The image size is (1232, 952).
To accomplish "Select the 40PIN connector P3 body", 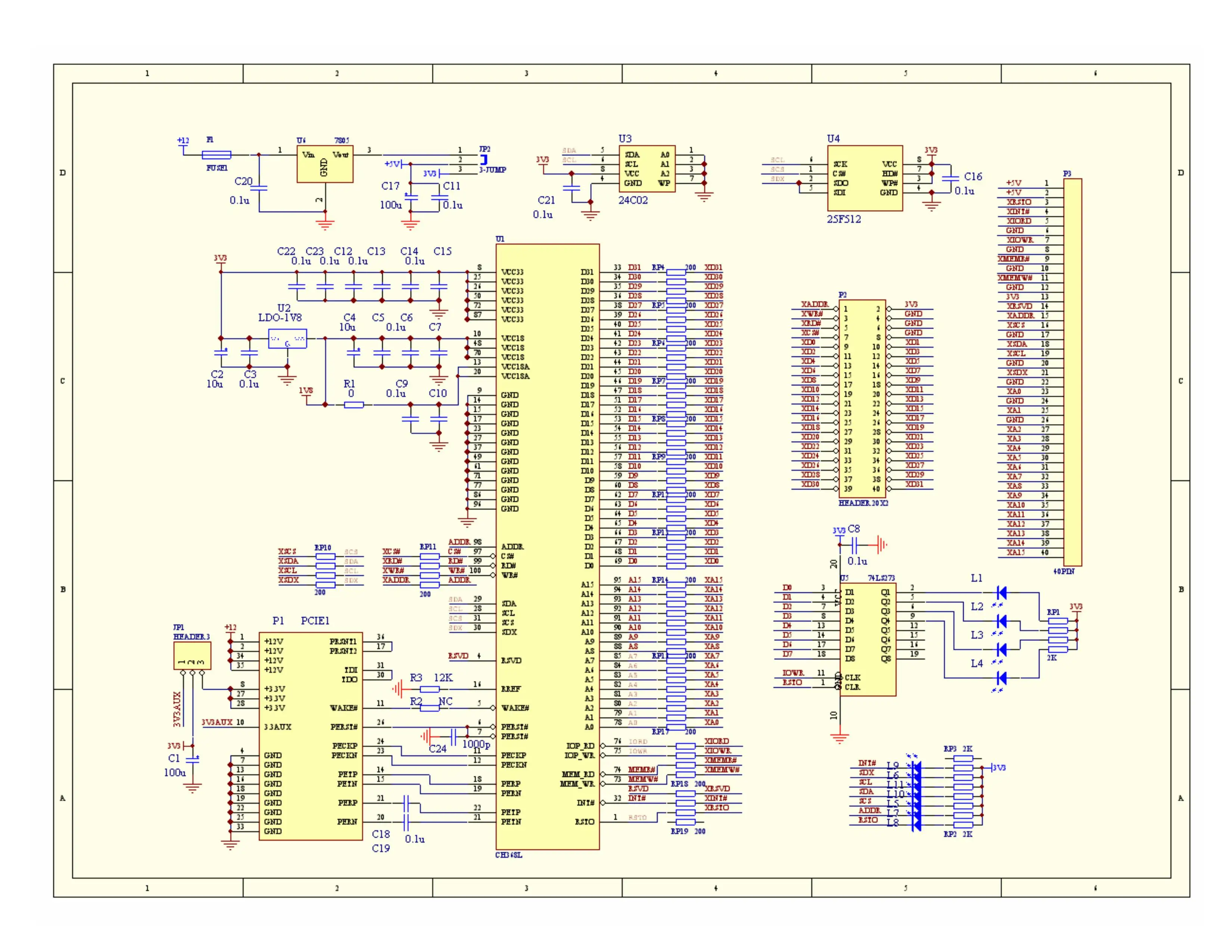I will point(1072,372).
